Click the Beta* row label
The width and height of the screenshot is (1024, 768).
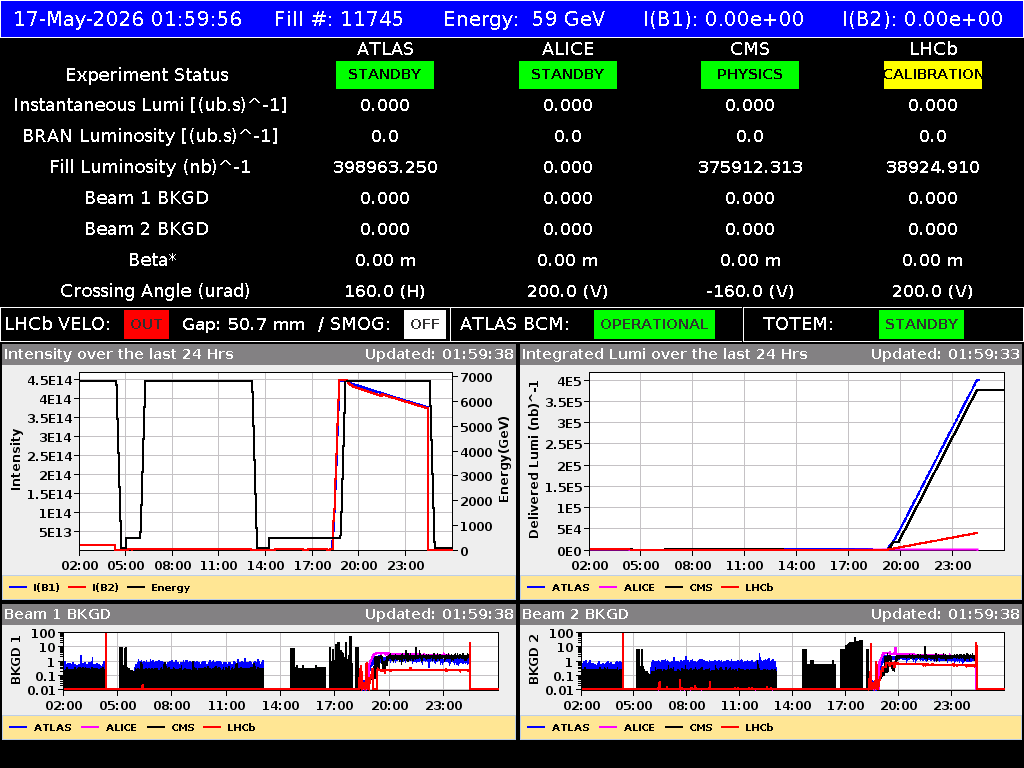coord(153,260)
